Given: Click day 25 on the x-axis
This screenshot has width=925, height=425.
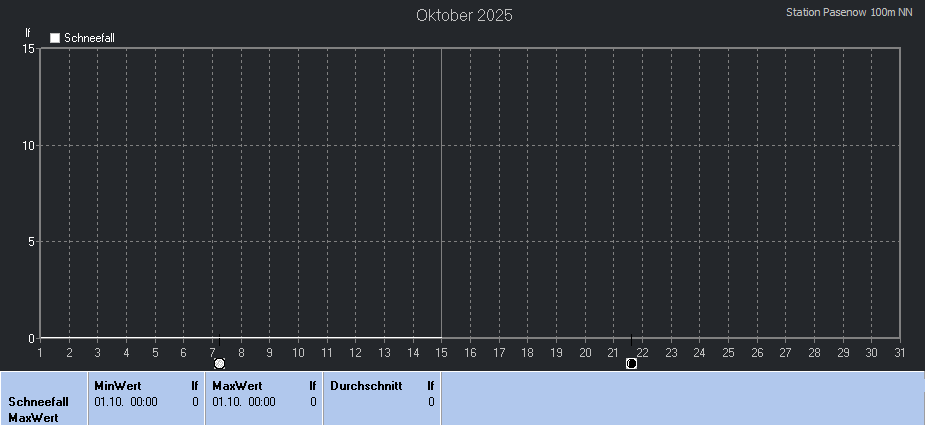Looking at the screenshot, I should (x=728, y=352).
